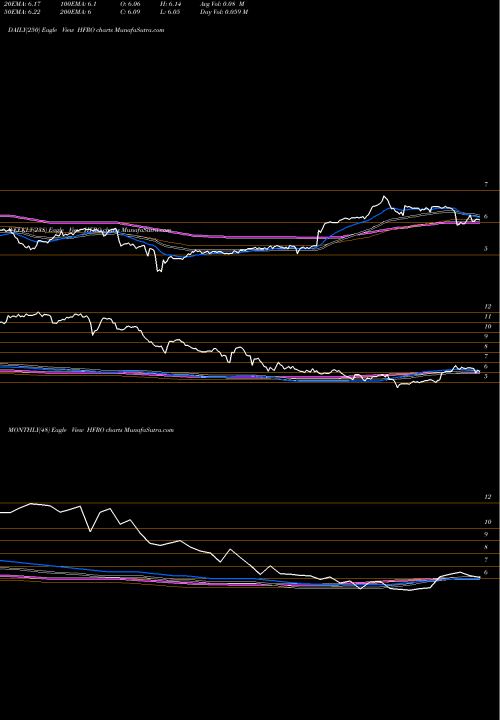Click the 200EMA: 6 value
The width and height of the screenshot is (500, 720).
77,12
